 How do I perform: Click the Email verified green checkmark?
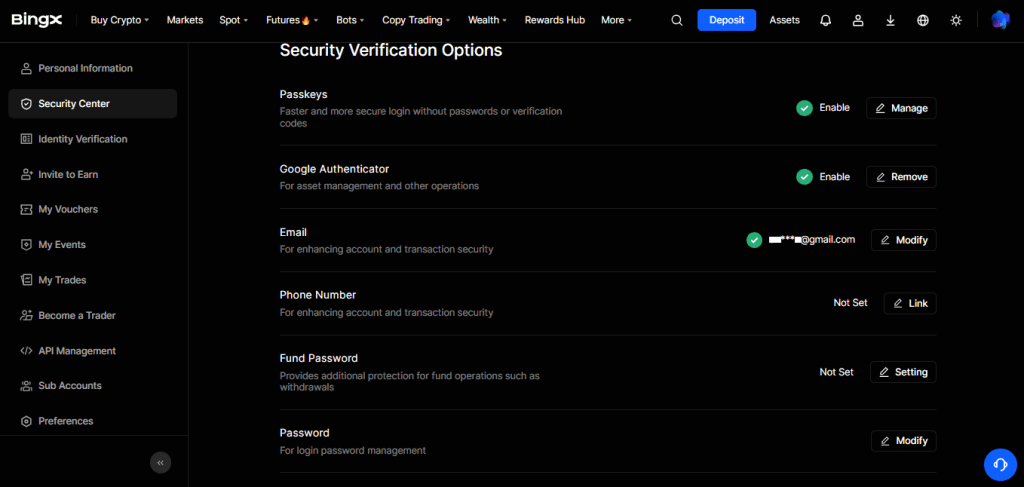coord(754,240)
